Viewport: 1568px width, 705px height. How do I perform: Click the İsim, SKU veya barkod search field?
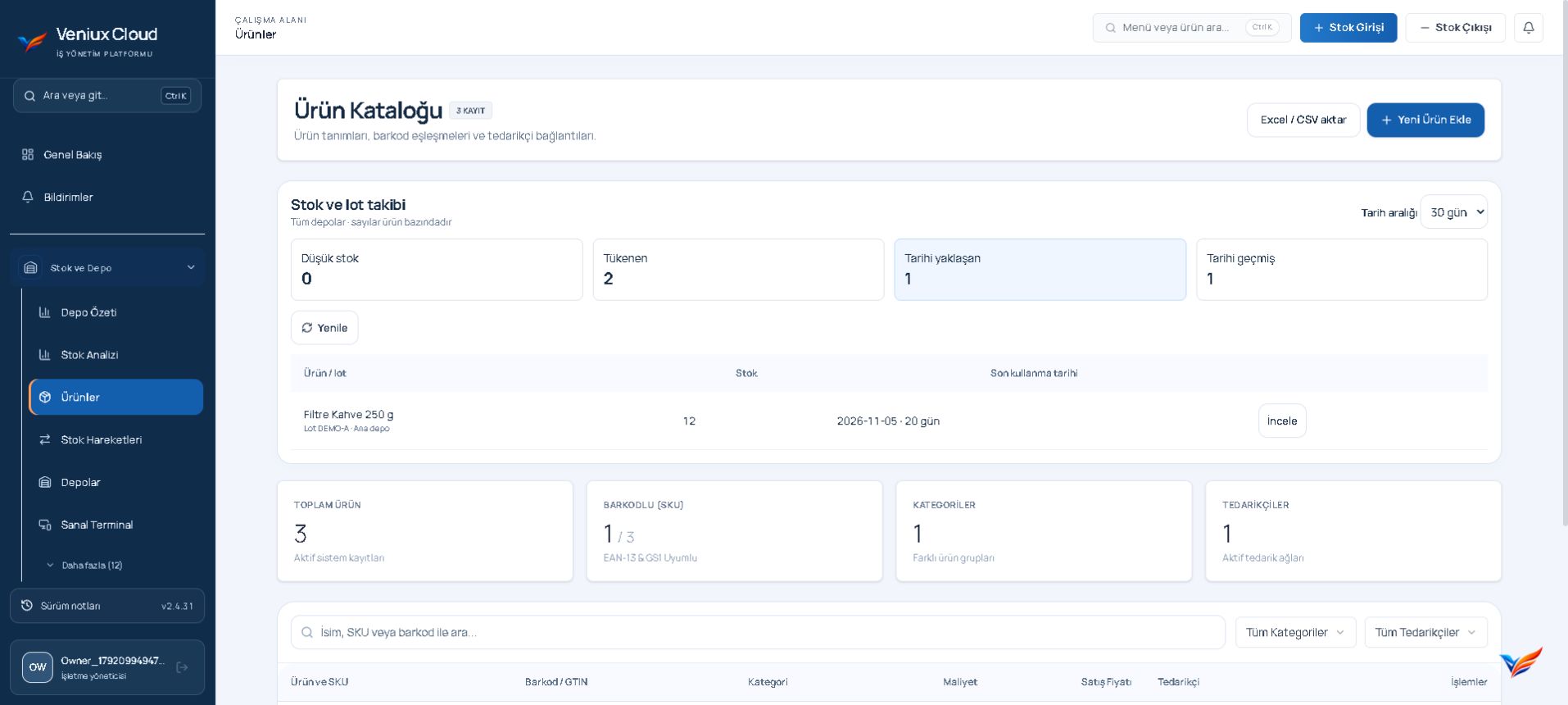(x=758, y=632)
